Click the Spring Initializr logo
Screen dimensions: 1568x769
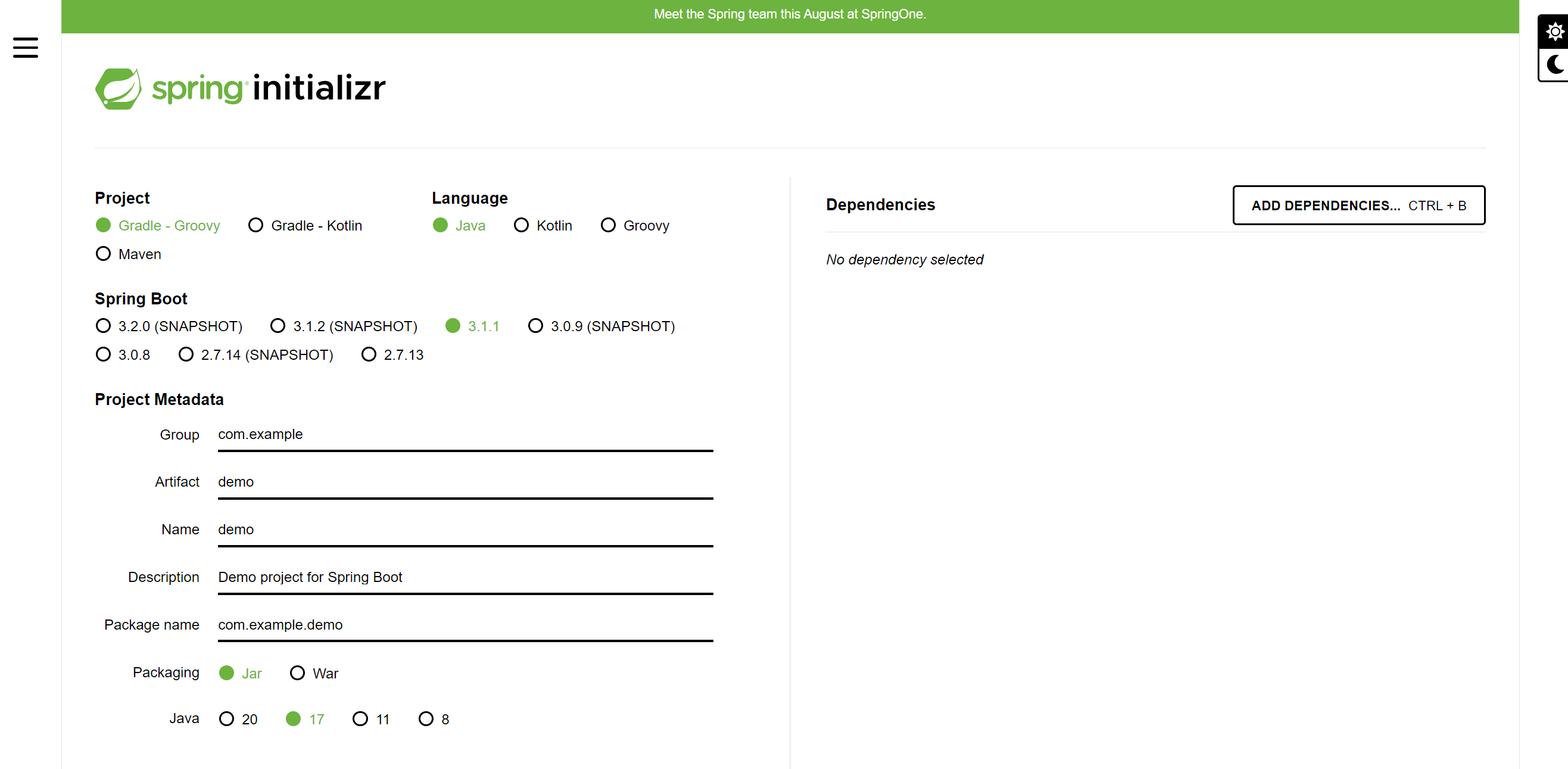coord(241,88)
